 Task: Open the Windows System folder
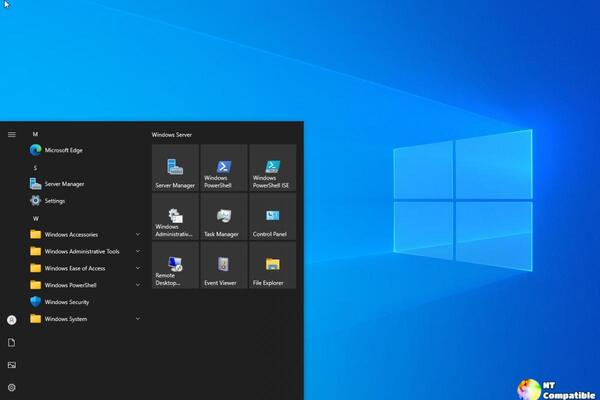[85, 318]
